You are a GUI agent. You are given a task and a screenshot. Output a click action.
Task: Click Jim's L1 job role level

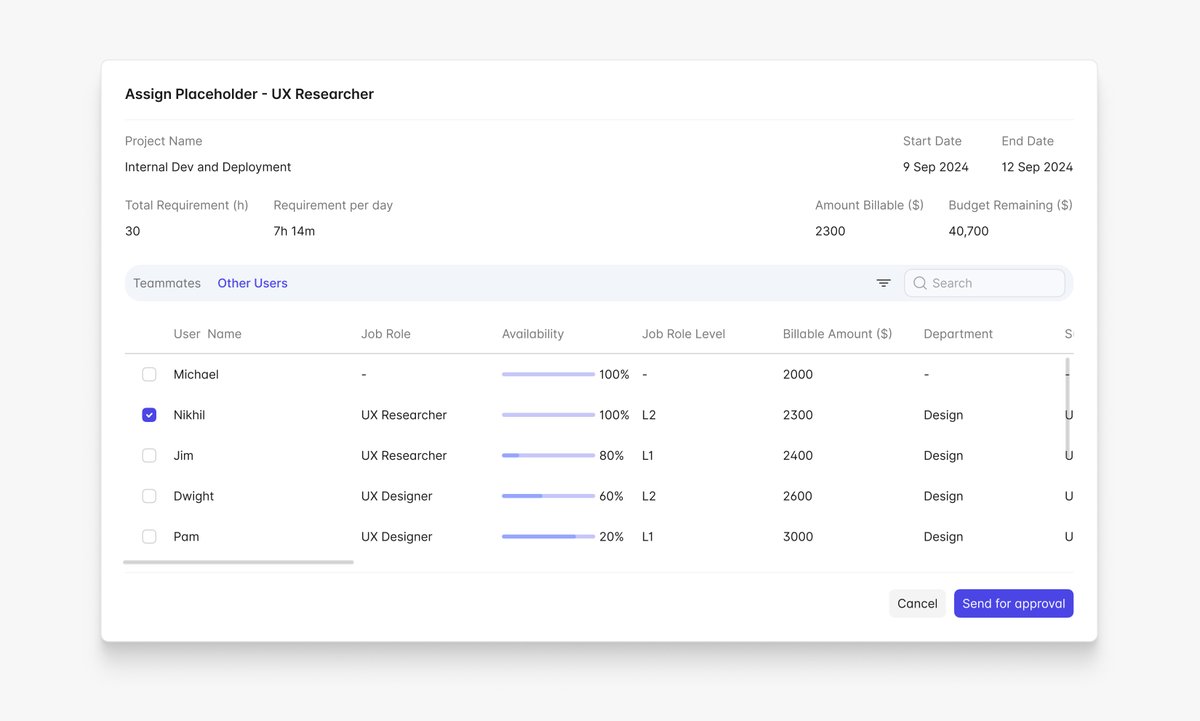pyautogui.click(x=648, y=455)
